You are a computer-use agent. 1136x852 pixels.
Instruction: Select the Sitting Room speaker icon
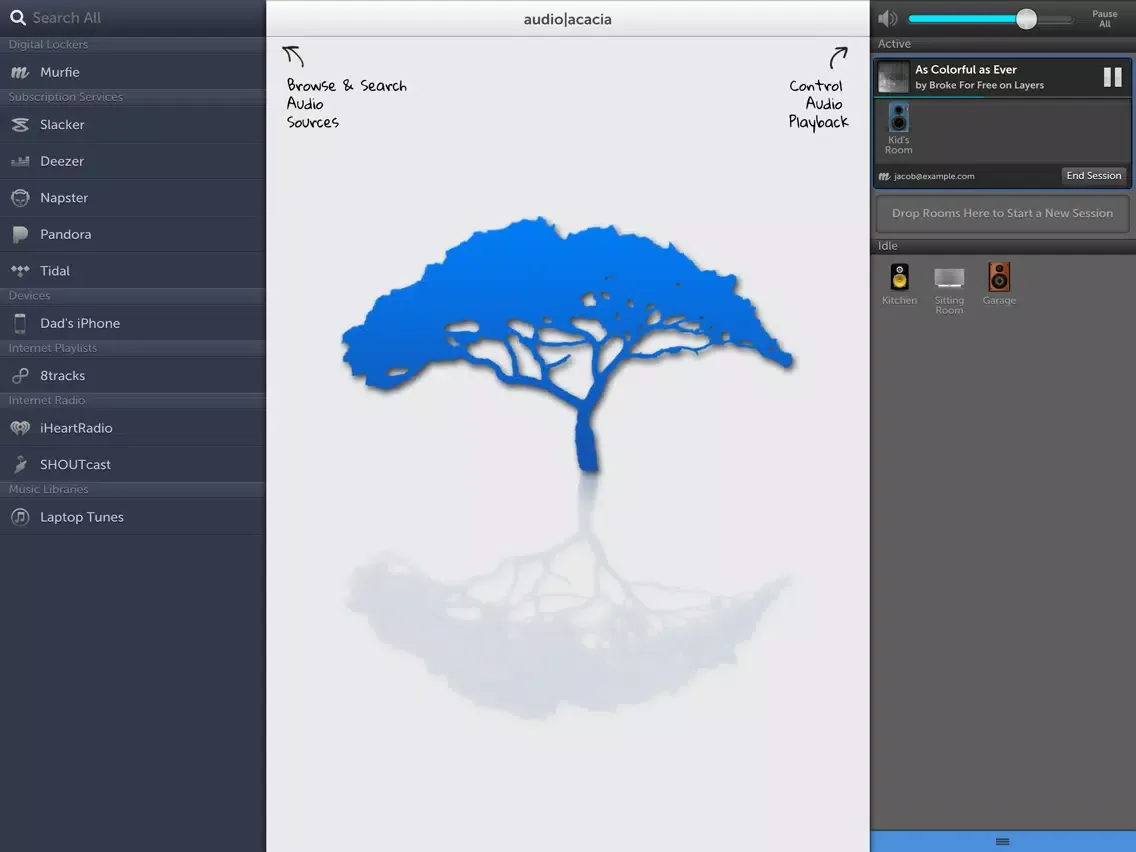click(x=949, y=277)
